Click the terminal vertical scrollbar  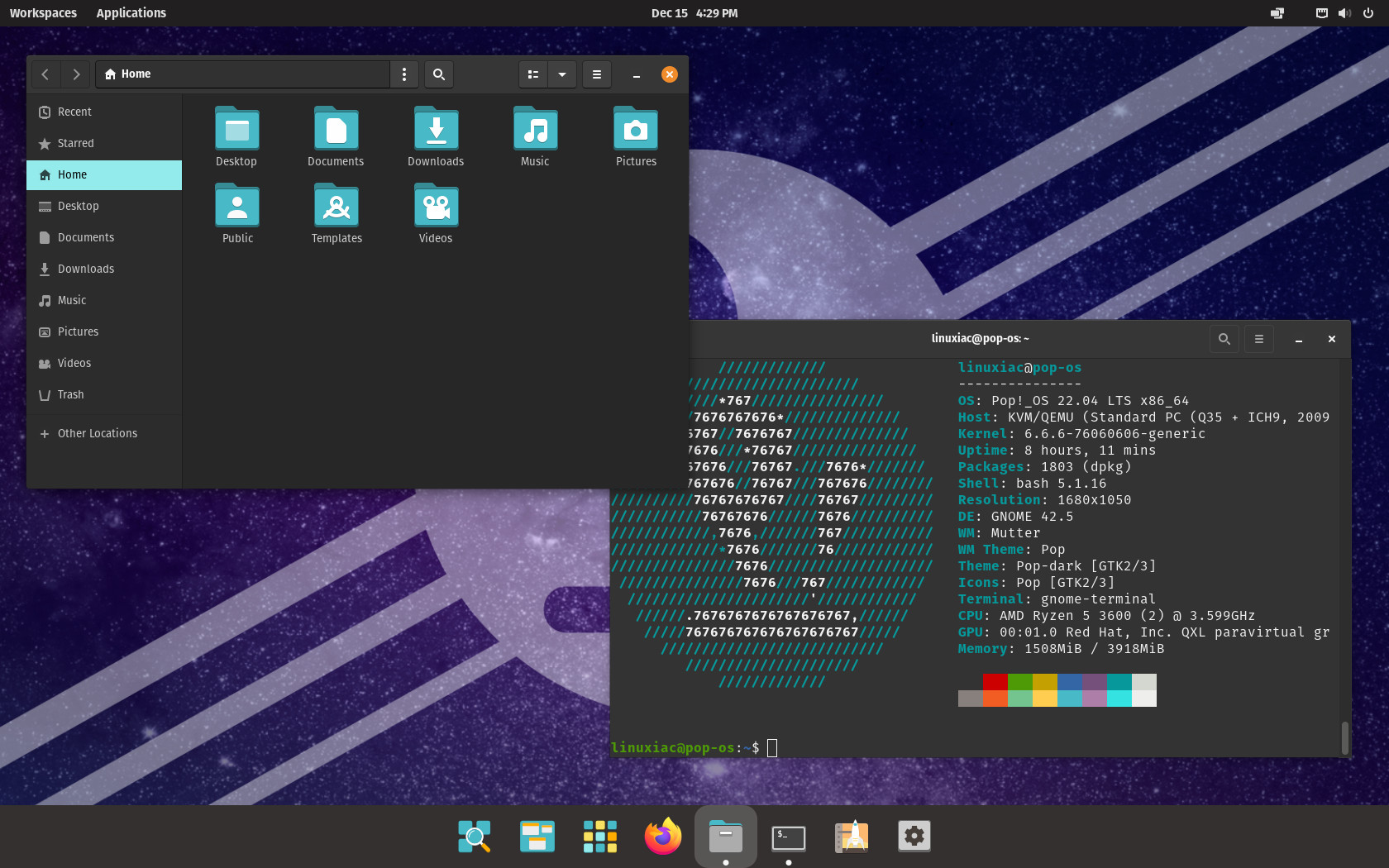pyautogui.click(x=1345, y=737)
